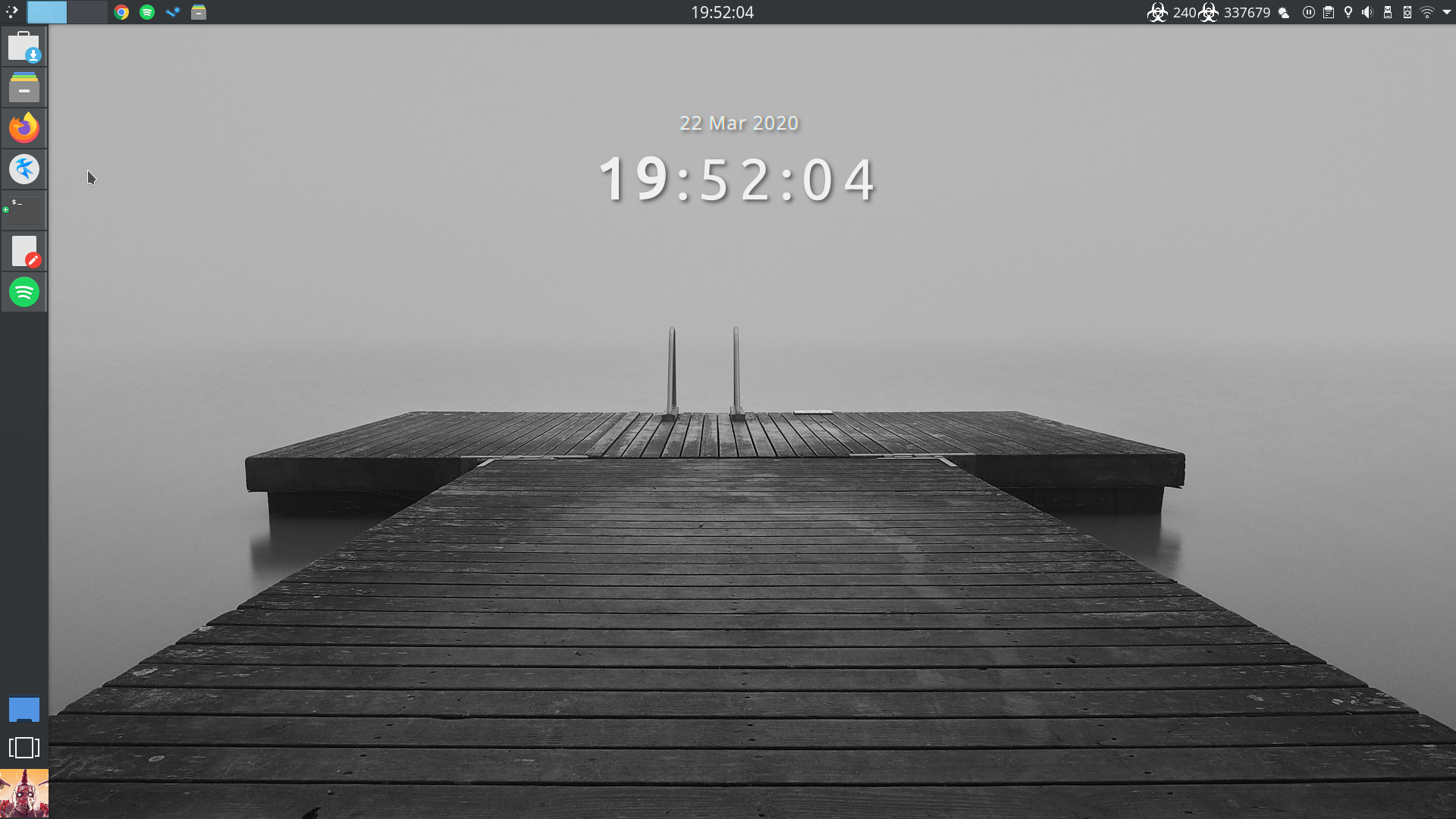Toggle media pause button in tray
The width and height of the screenshot is (1456, 819).
(x=1308, y=12)
